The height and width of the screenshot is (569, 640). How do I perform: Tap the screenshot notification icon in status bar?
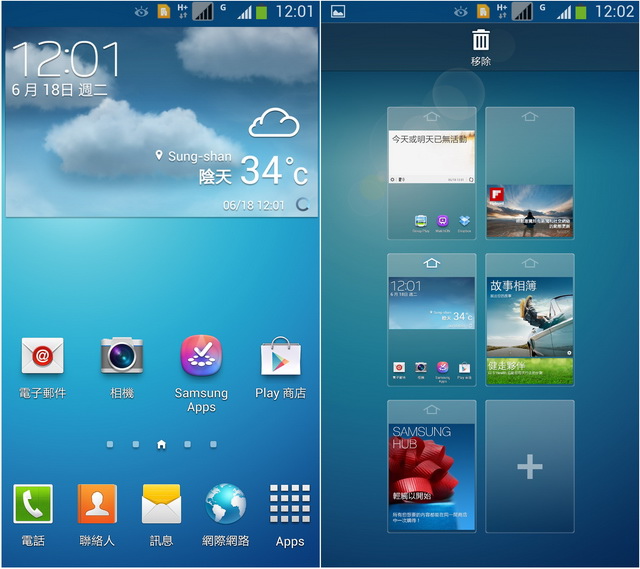tap(338, 11)
